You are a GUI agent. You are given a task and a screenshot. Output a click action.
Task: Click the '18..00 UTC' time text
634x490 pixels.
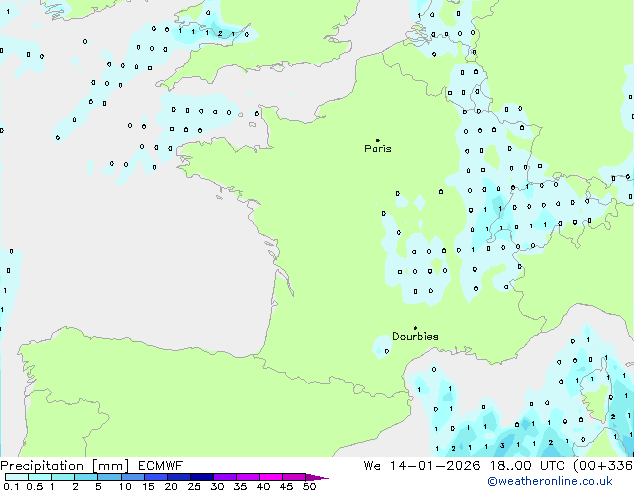tap(527, 466)
